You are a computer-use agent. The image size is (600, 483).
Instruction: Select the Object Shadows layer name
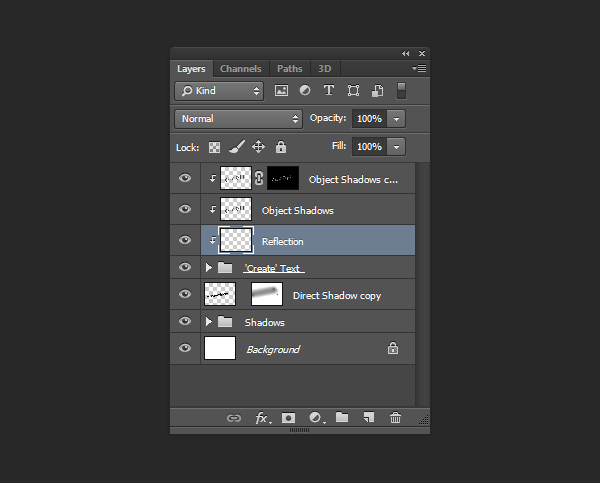(x=298, y=210)
